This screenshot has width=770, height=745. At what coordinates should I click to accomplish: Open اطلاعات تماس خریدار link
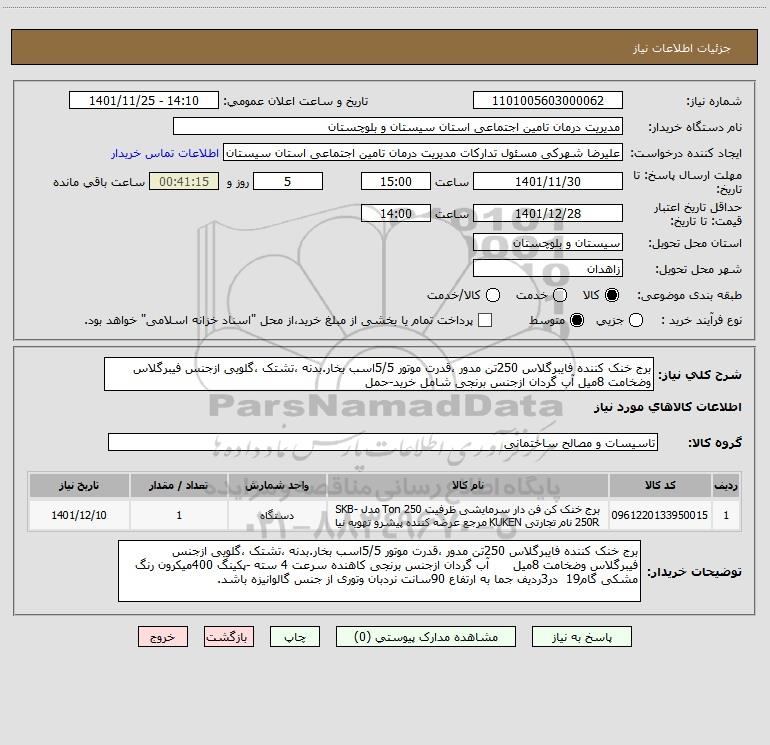coord(165,153)
